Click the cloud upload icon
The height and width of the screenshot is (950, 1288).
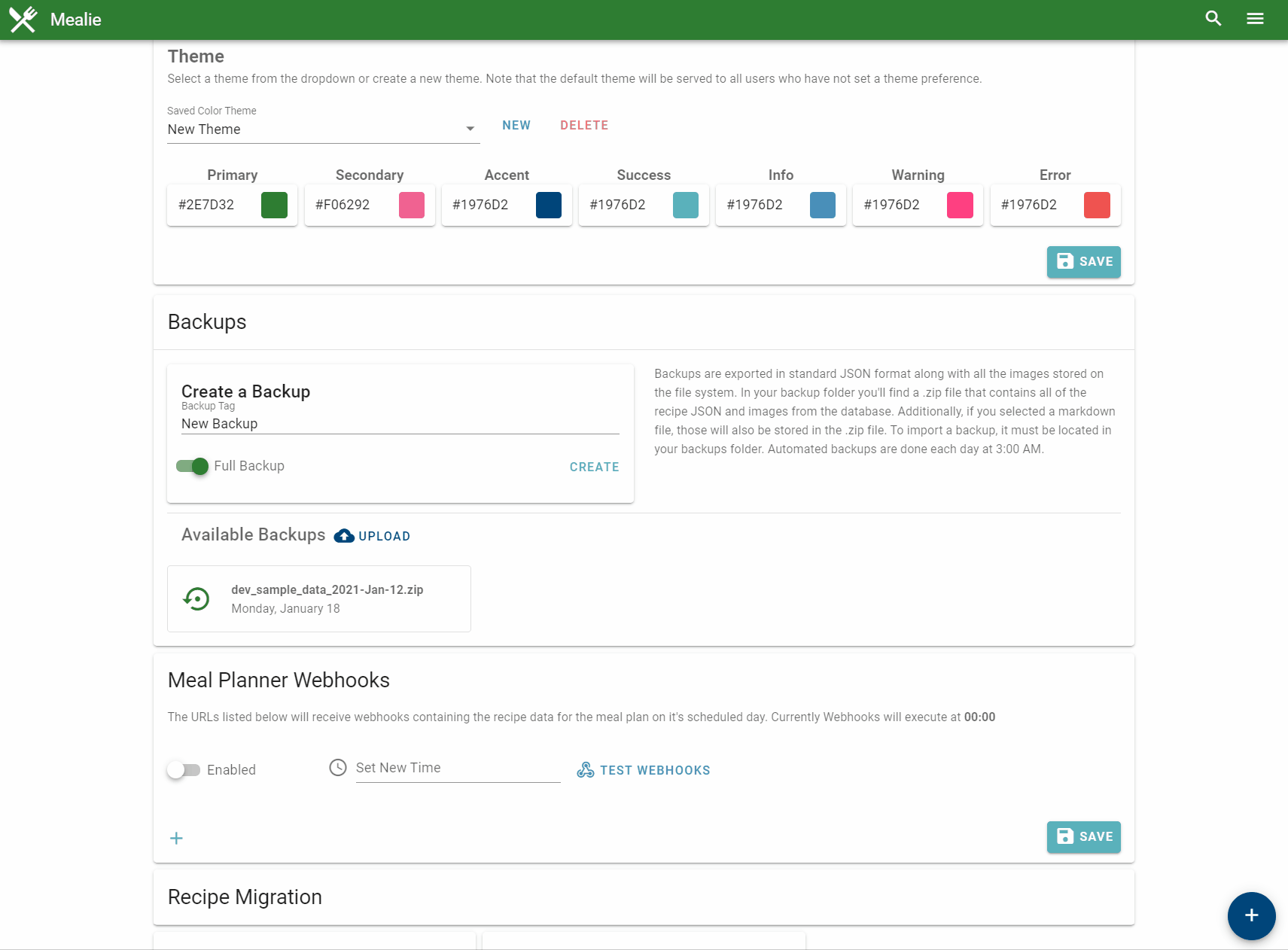[x=344, y=536]
